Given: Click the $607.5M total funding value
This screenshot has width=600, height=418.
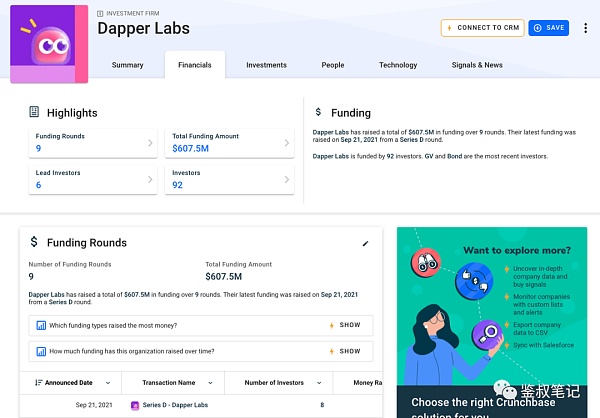Looking at the screenshot, I should [191, 149].
